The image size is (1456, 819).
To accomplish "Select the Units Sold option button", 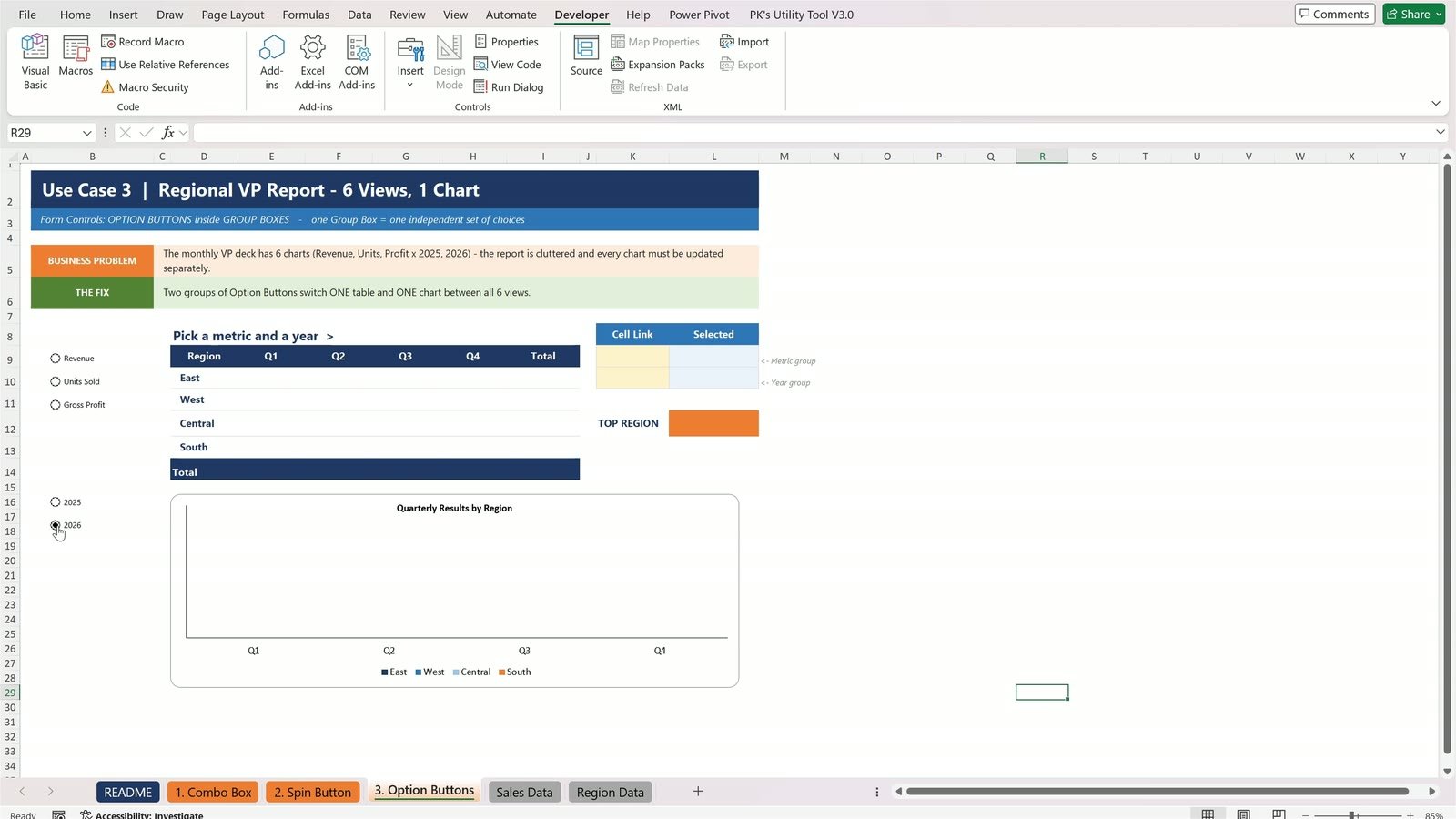I will (75, 382).
